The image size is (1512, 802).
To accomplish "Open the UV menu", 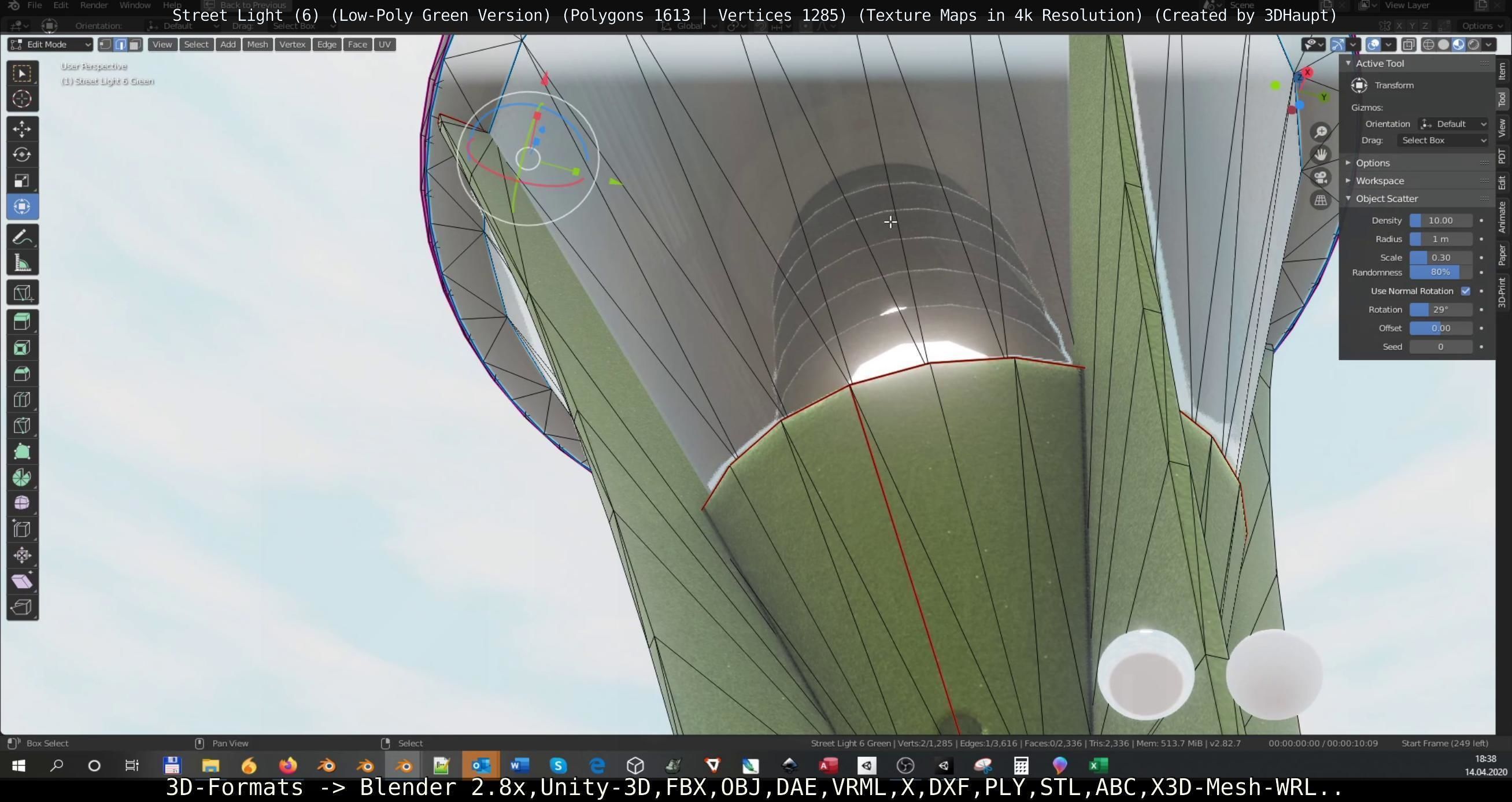I will pyautogui.click(x=385, y=45).
